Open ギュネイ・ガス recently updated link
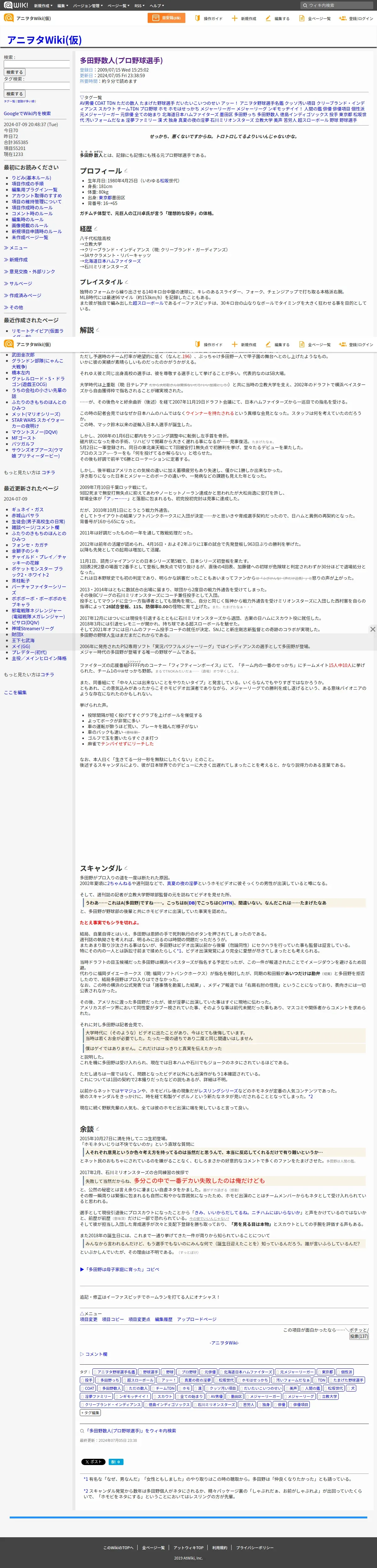The image size is (377, 1568). pos(27,509)
